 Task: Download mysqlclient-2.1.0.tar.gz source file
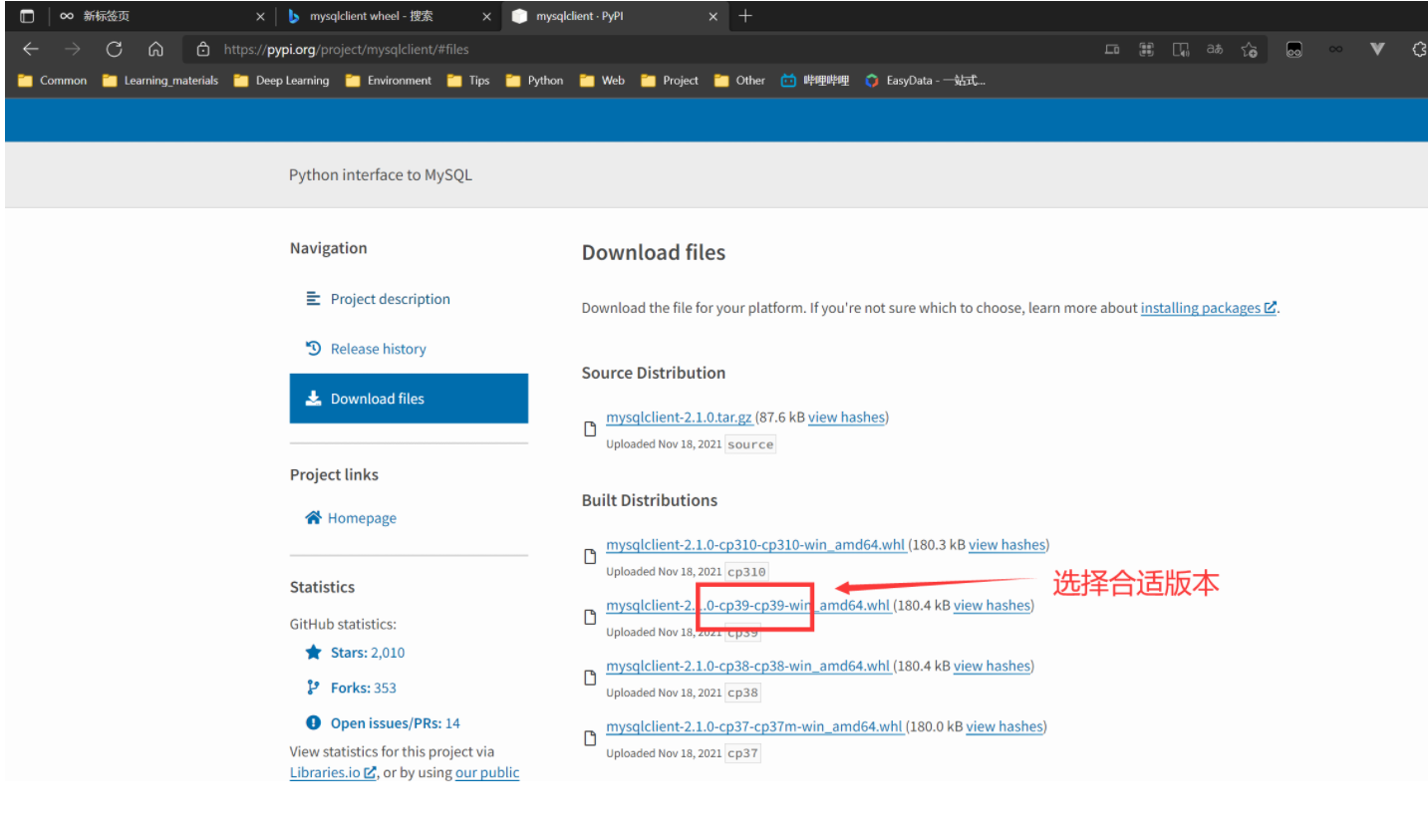[679, 418]
